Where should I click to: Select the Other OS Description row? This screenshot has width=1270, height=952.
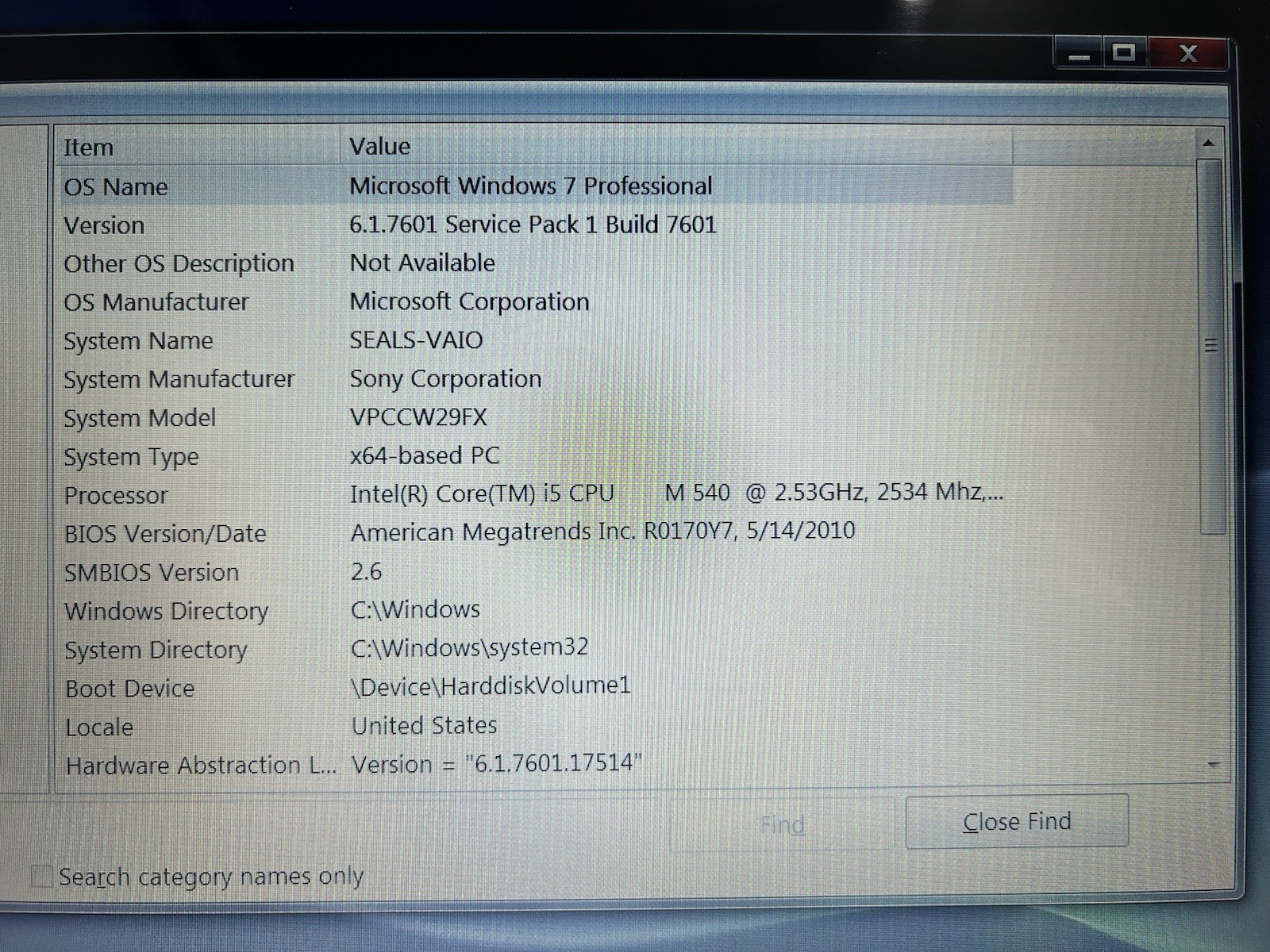pyautogui.click(x=536, y=263)
